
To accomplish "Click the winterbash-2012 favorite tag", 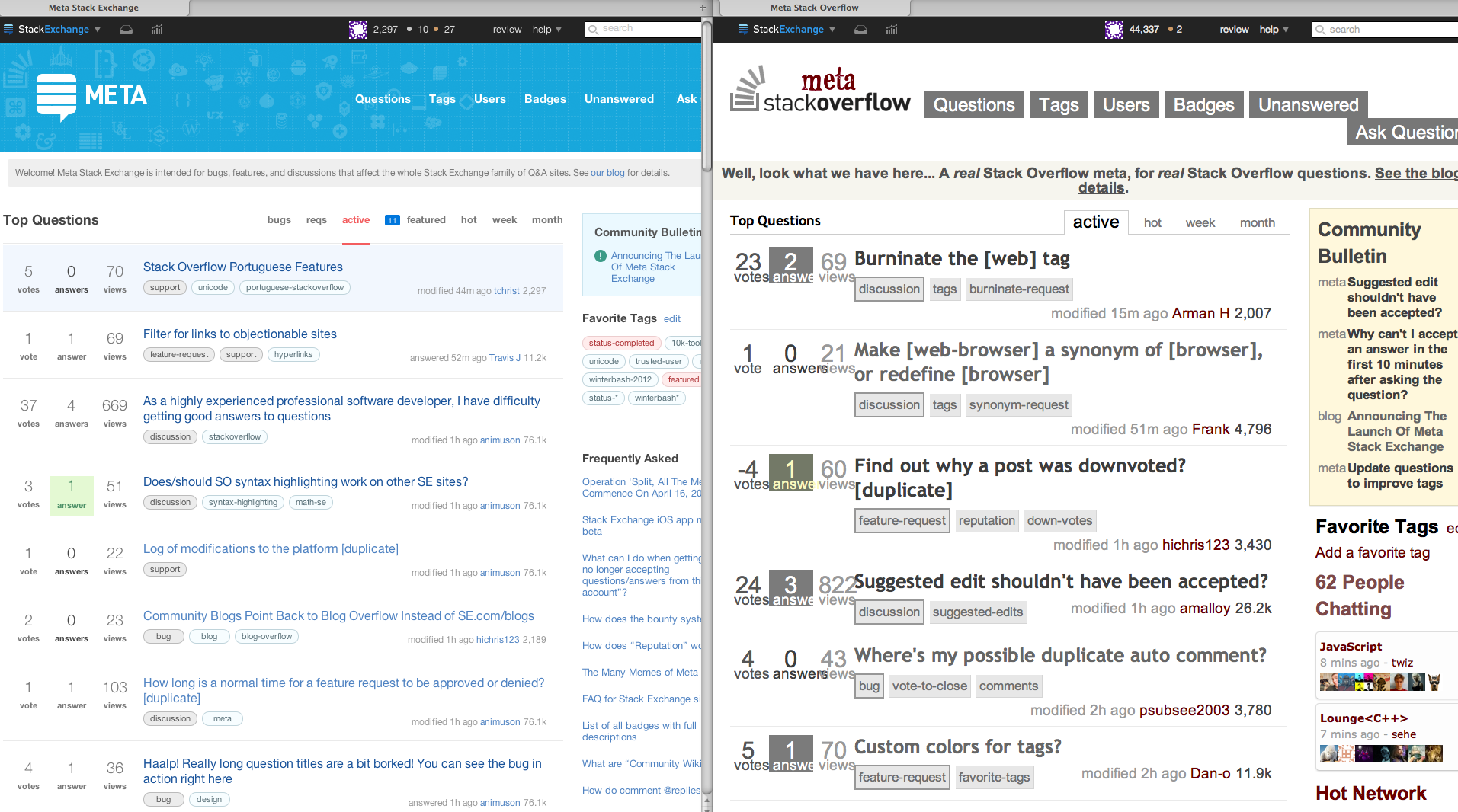I will pos(620,380).
